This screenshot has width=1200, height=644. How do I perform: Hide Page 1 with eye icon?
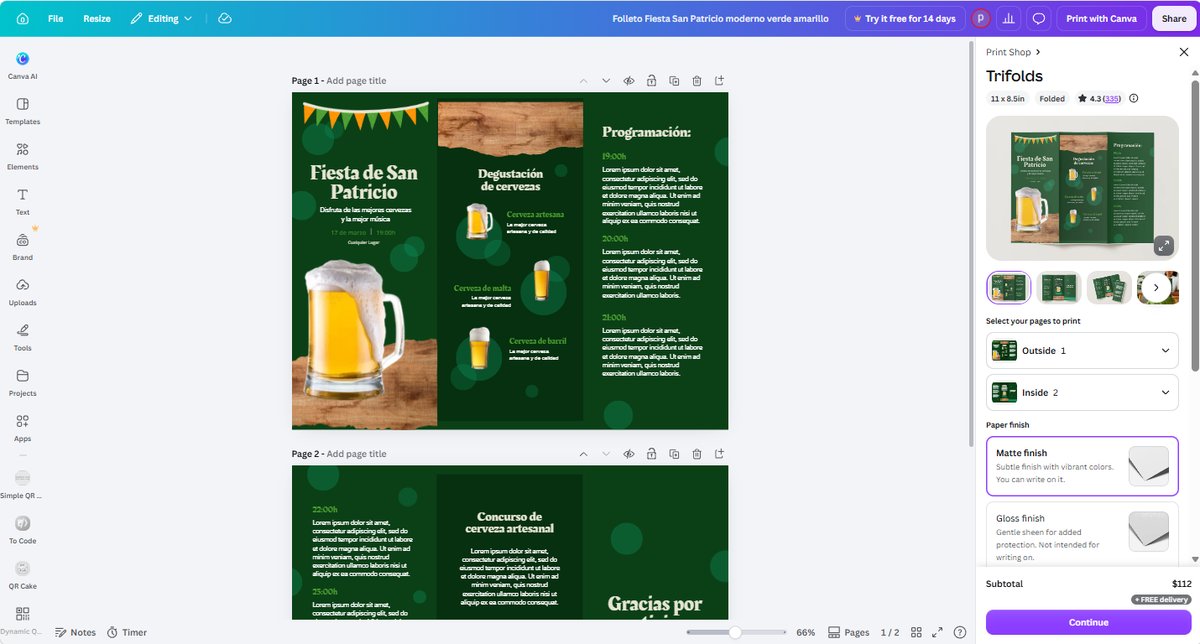coord(629,81)
